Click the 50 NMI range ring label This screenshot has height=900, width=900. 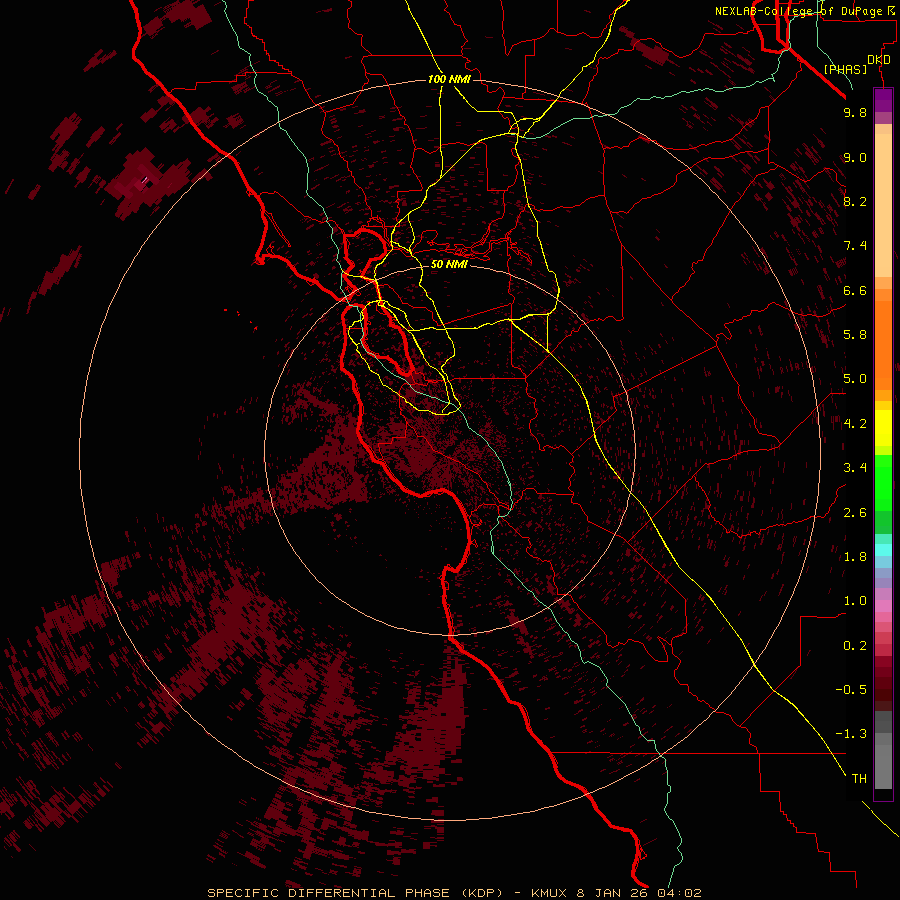(x=449, y=264)
